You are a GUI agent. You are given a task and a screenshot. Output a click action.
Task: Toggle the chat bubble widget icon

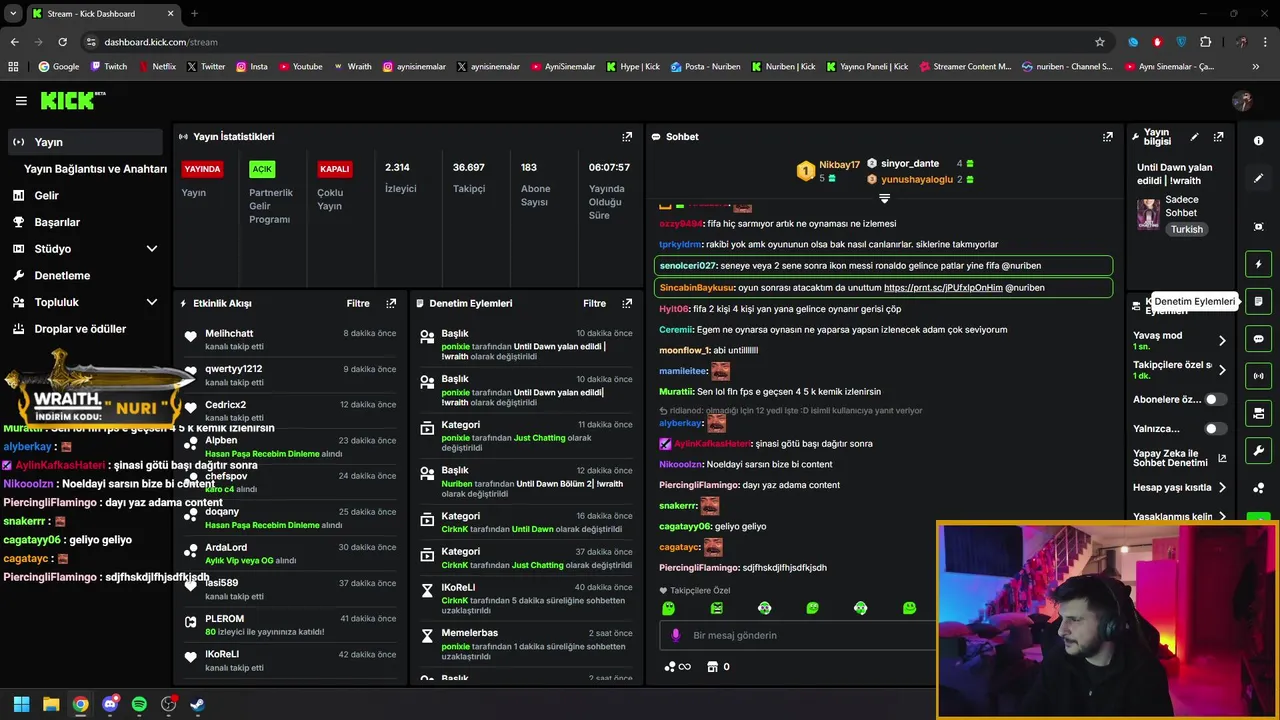pos(1258,339)
